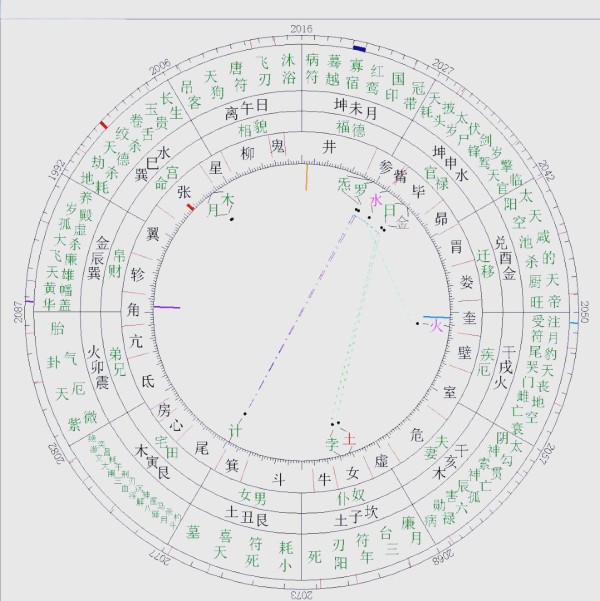Select the green 木 (Jupiter) planet symbol

pyautogui.click(x=228, y=199)
